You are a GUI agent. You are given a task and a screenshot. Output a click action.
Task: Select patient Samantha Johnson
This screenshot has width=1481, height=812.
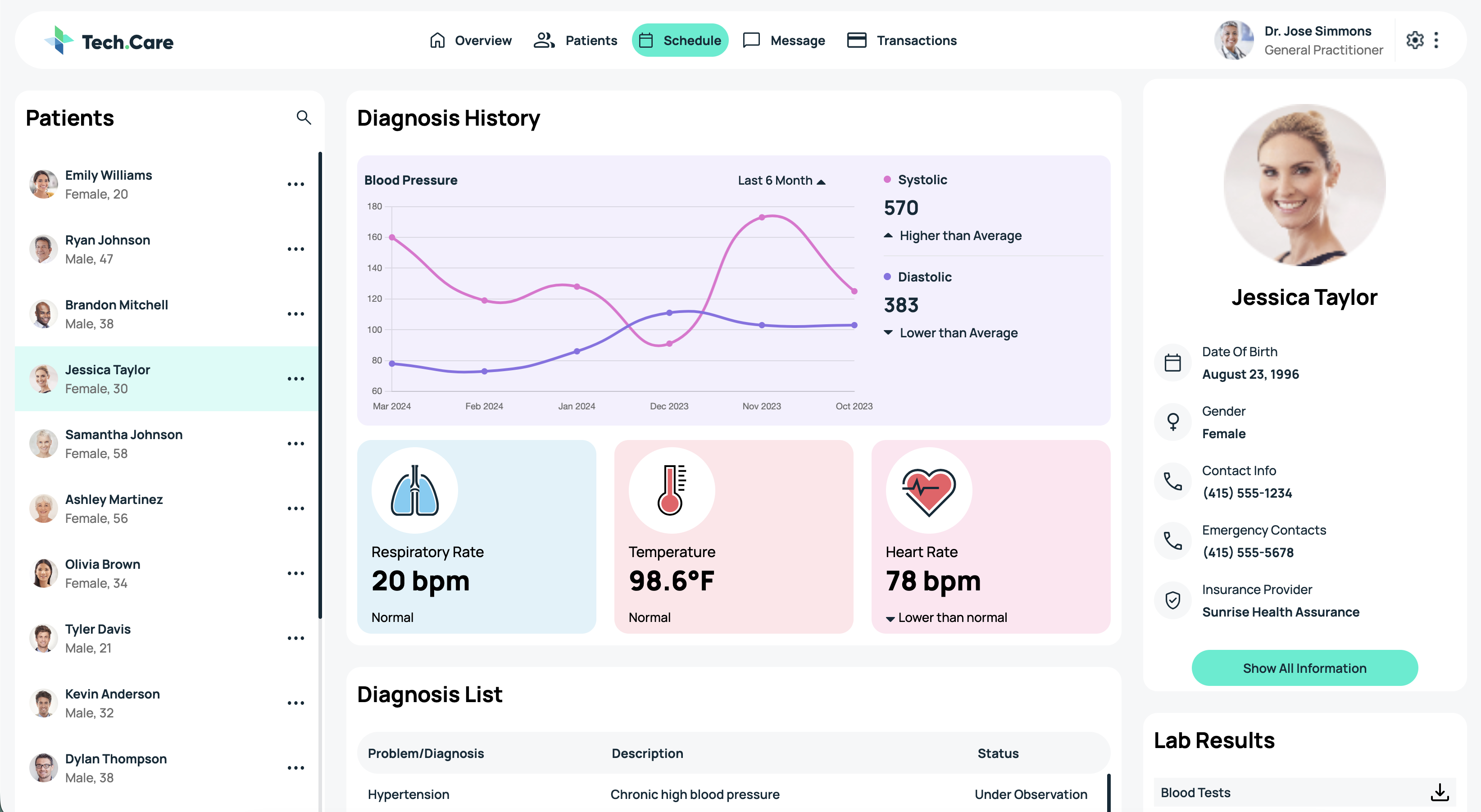pyautogui.click(x=166, y=444)
